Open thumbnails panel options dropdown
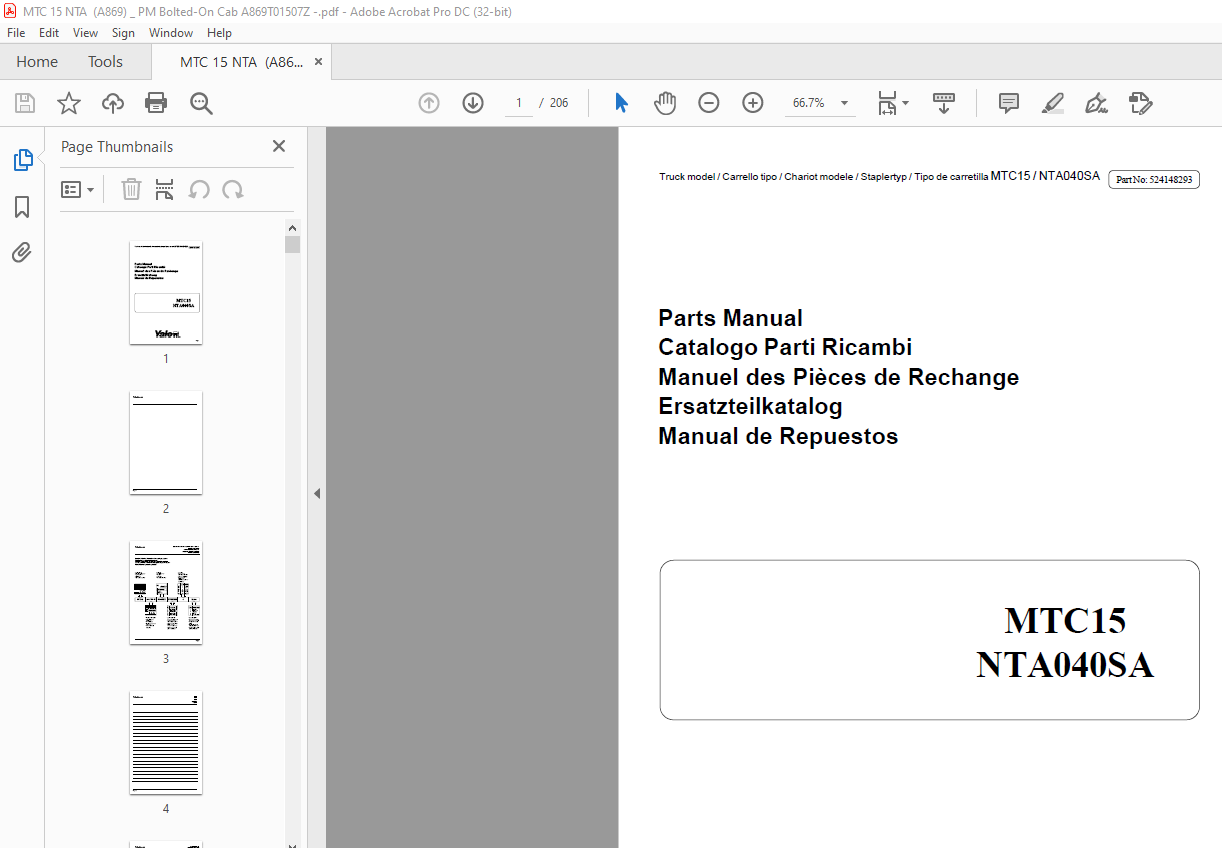1222x848 pixels. coord(78,189)
